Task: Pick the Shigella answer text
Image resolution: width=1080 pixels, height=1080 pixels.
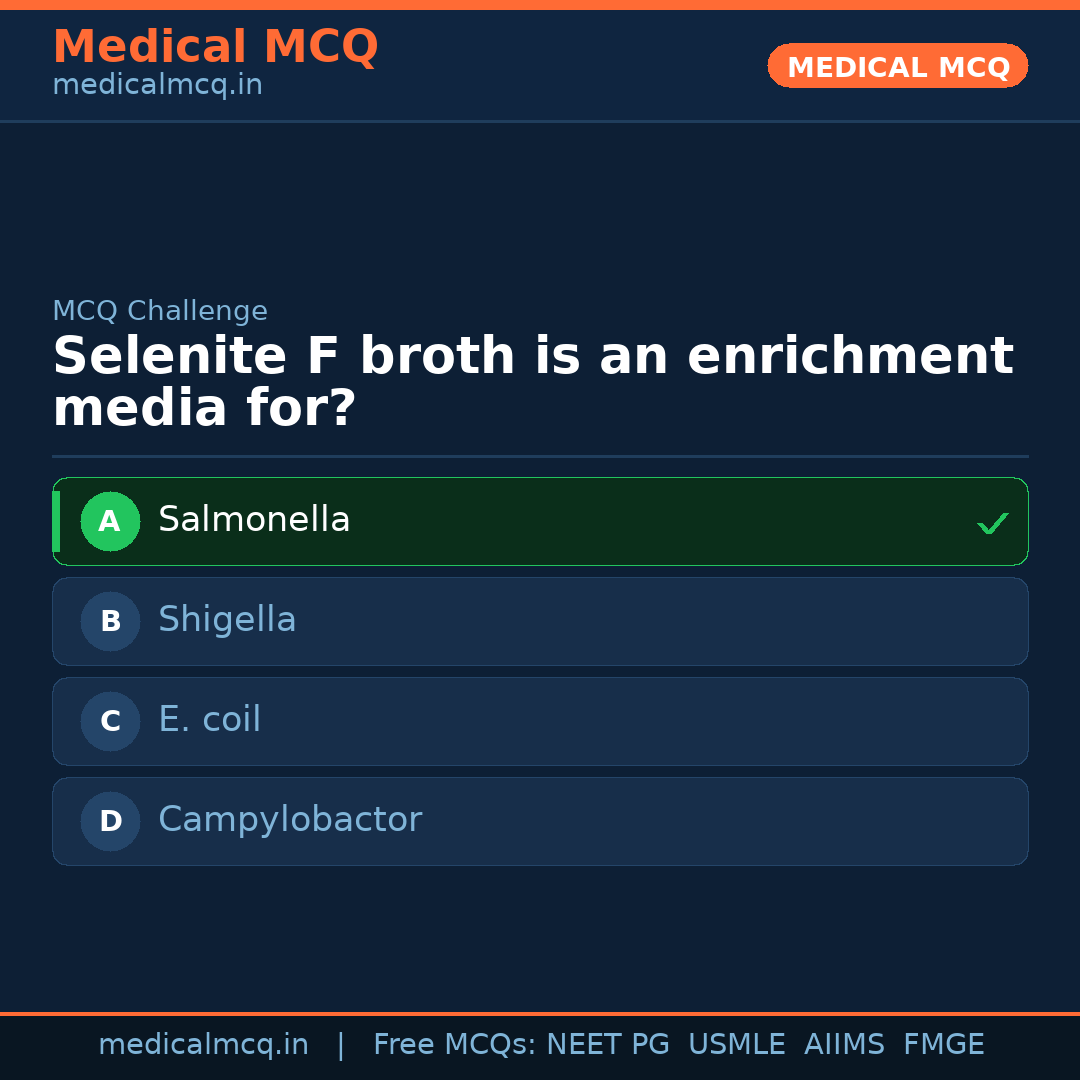Action: [x=227, y=620]
